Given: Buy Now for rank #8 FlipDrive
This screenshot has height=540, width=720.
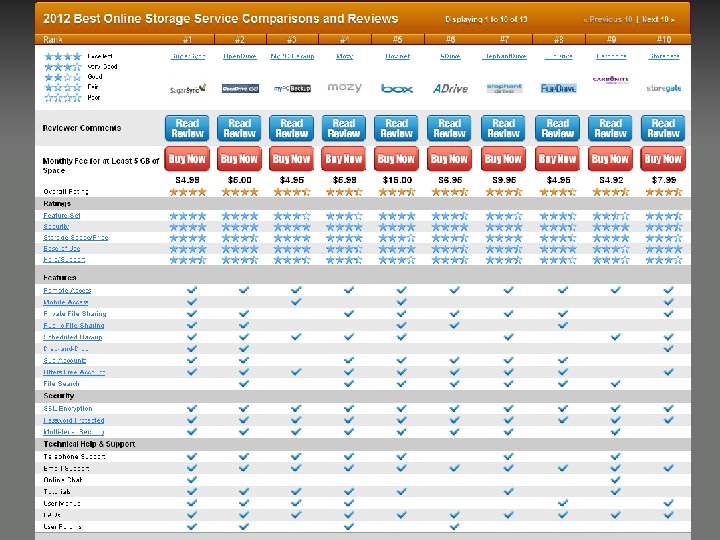Looking at the screenshot, I should (x=557, y=158).
